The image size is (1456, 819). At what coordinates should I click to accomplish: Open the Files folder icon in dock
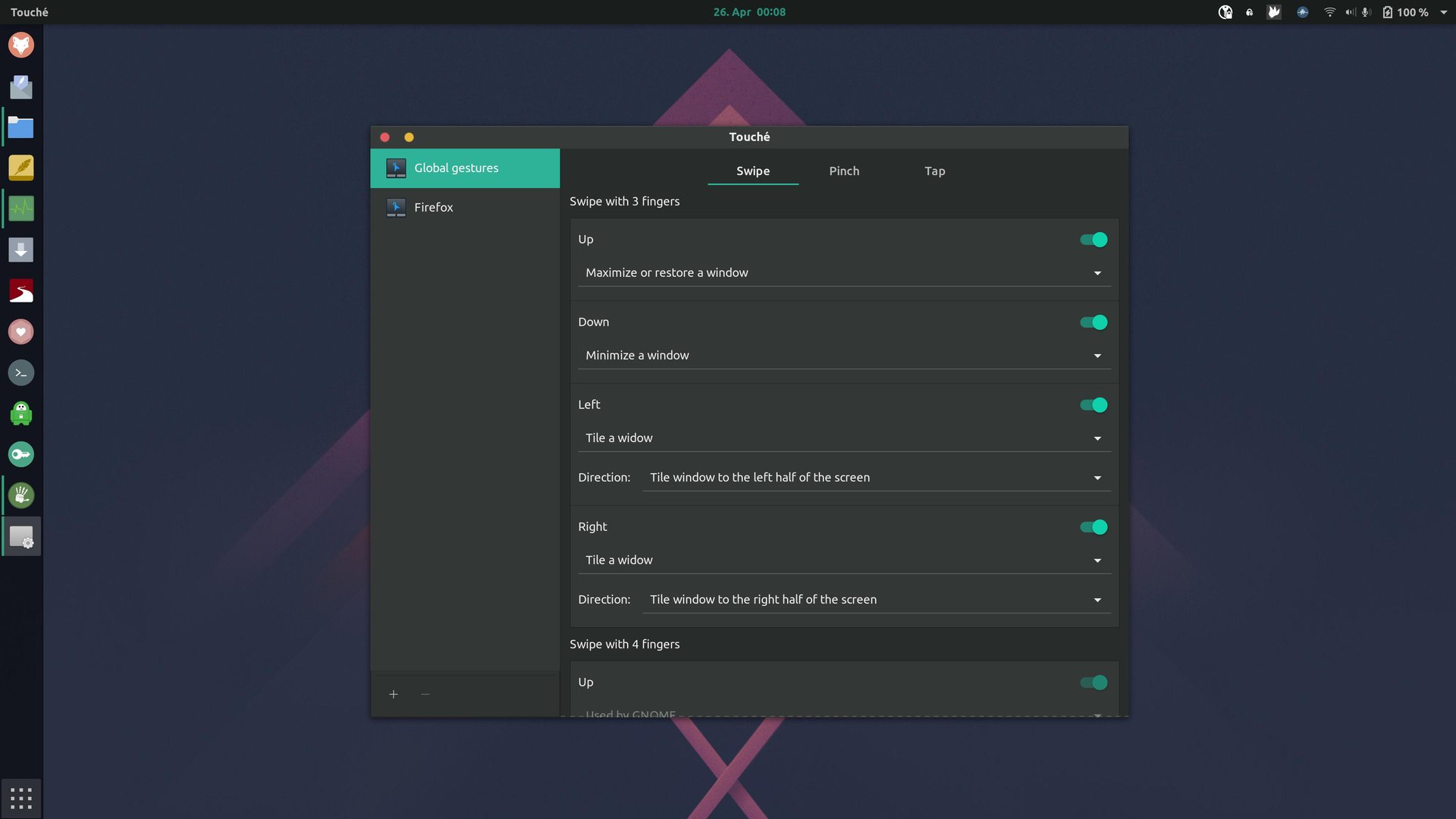(x=20, y=127)
